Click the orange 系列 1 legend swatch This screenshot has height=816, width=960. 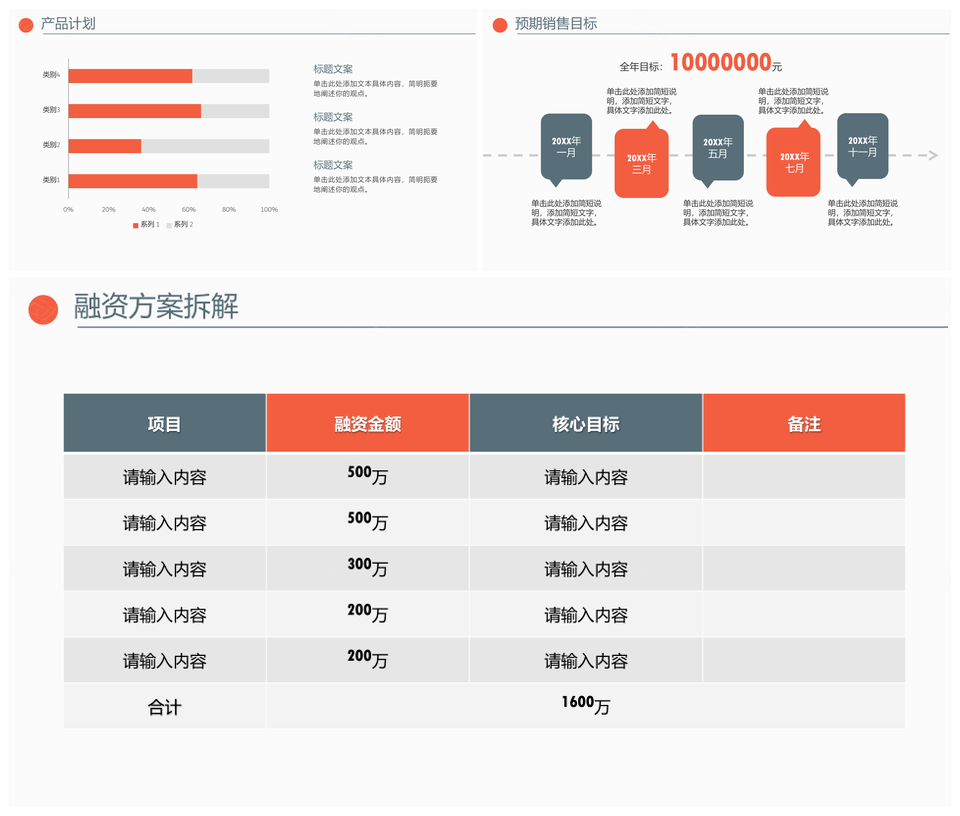point(136,225)
